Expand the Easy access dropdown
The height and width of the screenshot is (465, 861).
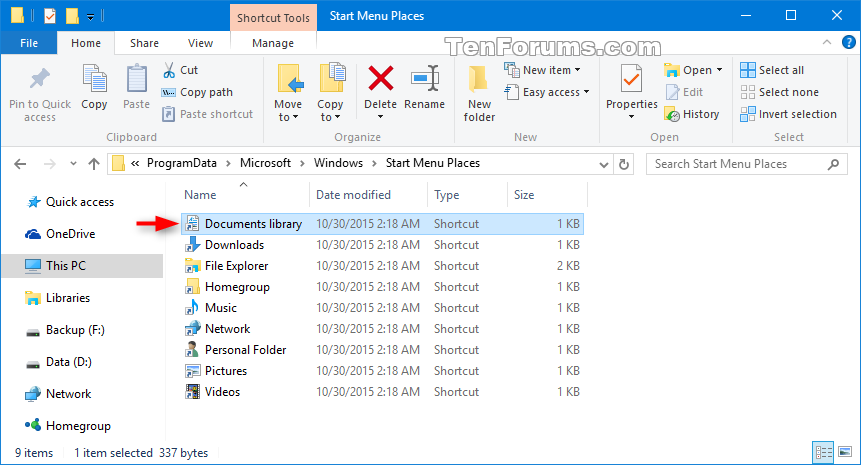click(x=586, y=92)
